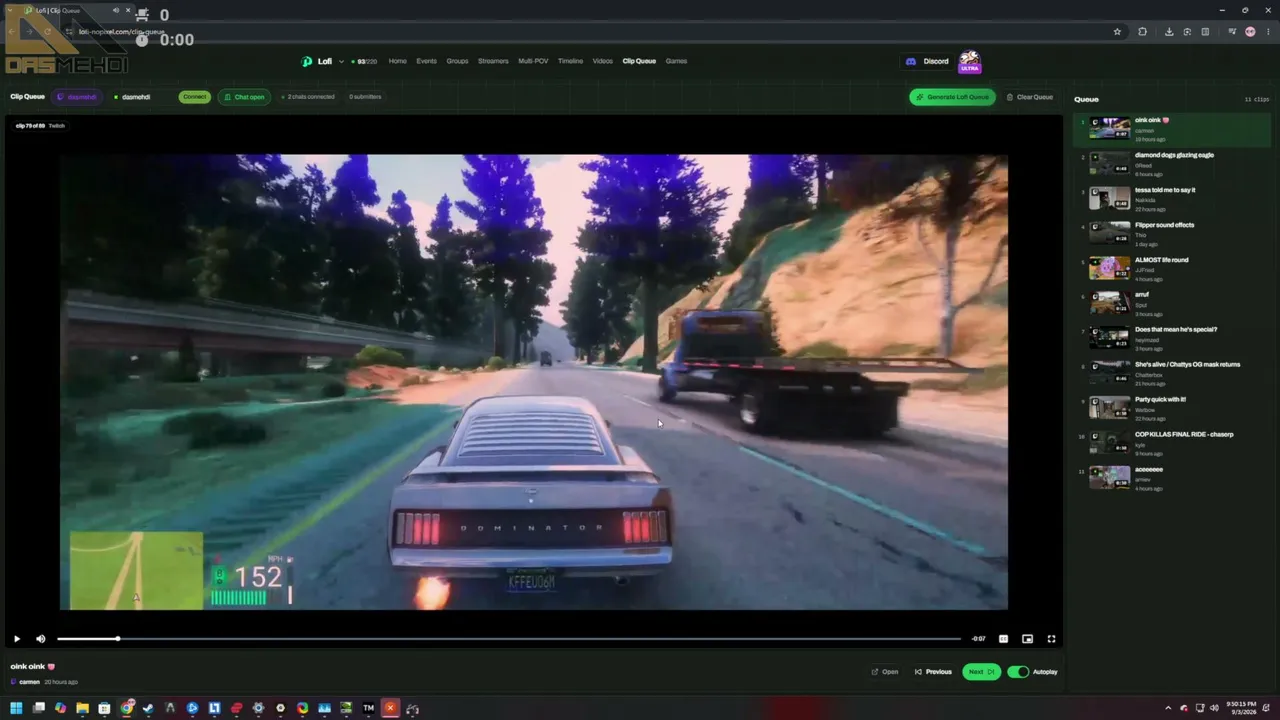Open Microsoft Store from the taskbar
The image size is (1280, 720).
(x=104, y=708)
